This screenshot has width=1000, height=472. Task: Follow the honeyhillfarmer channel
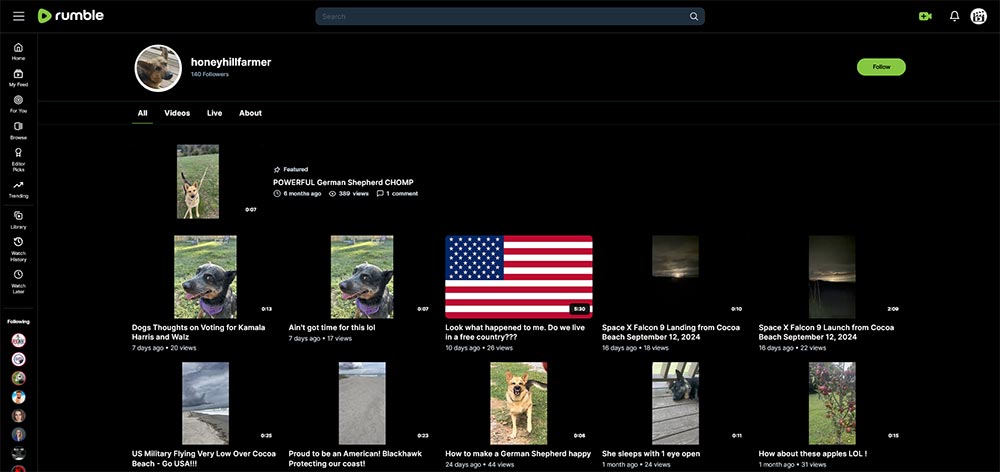click(x=881, y=67)
